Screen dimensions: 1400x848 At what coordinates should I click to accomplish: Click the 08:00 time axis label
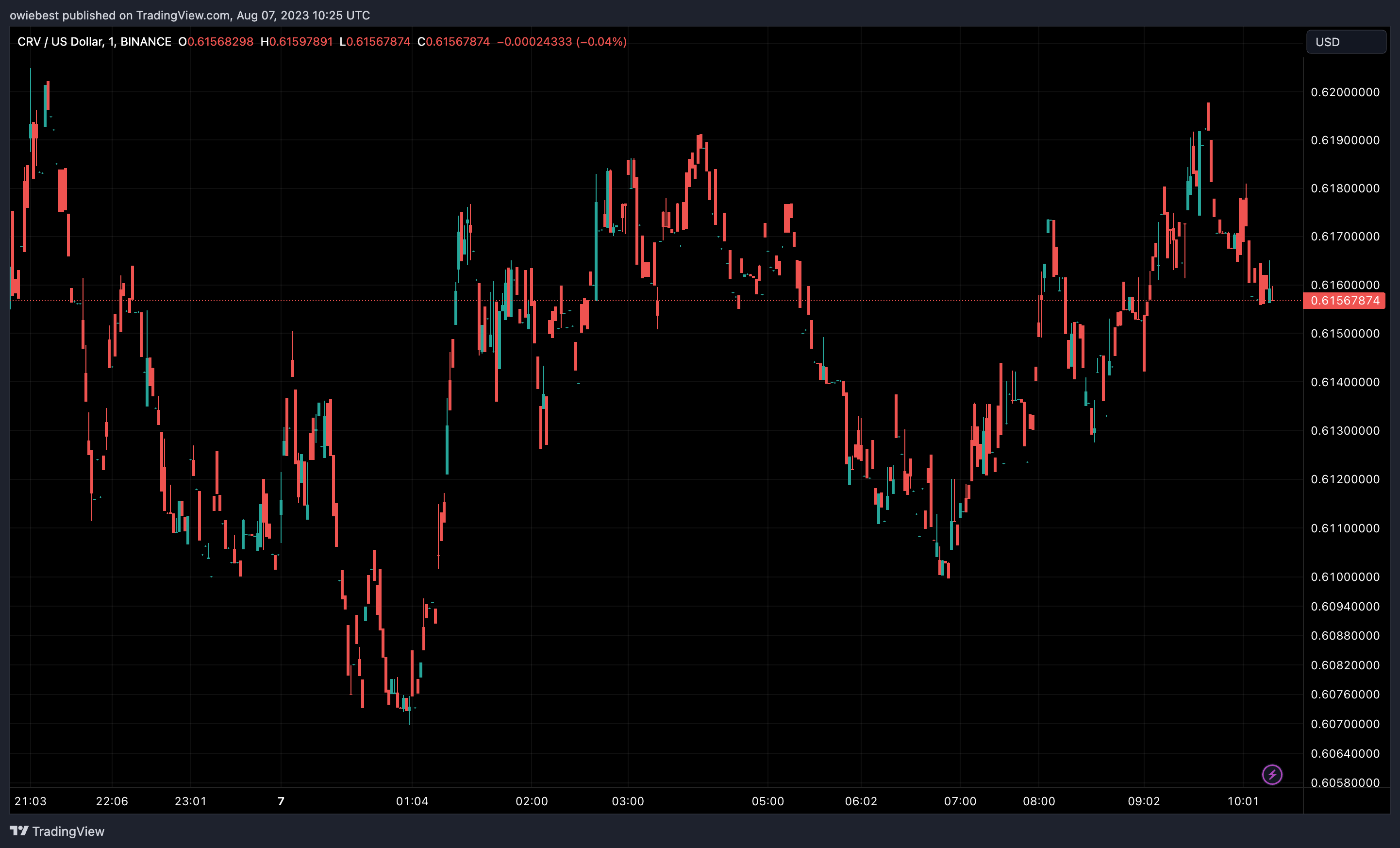(x=1039, y=801)
